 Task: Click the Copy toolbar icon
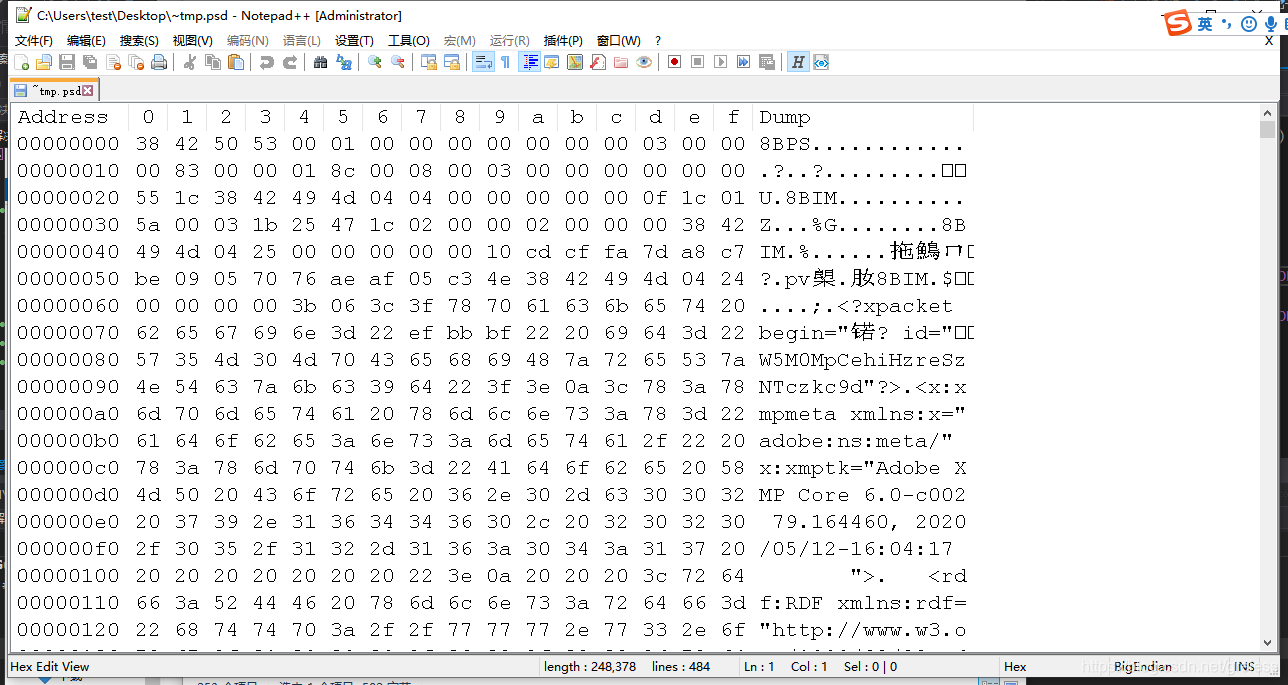213,62
